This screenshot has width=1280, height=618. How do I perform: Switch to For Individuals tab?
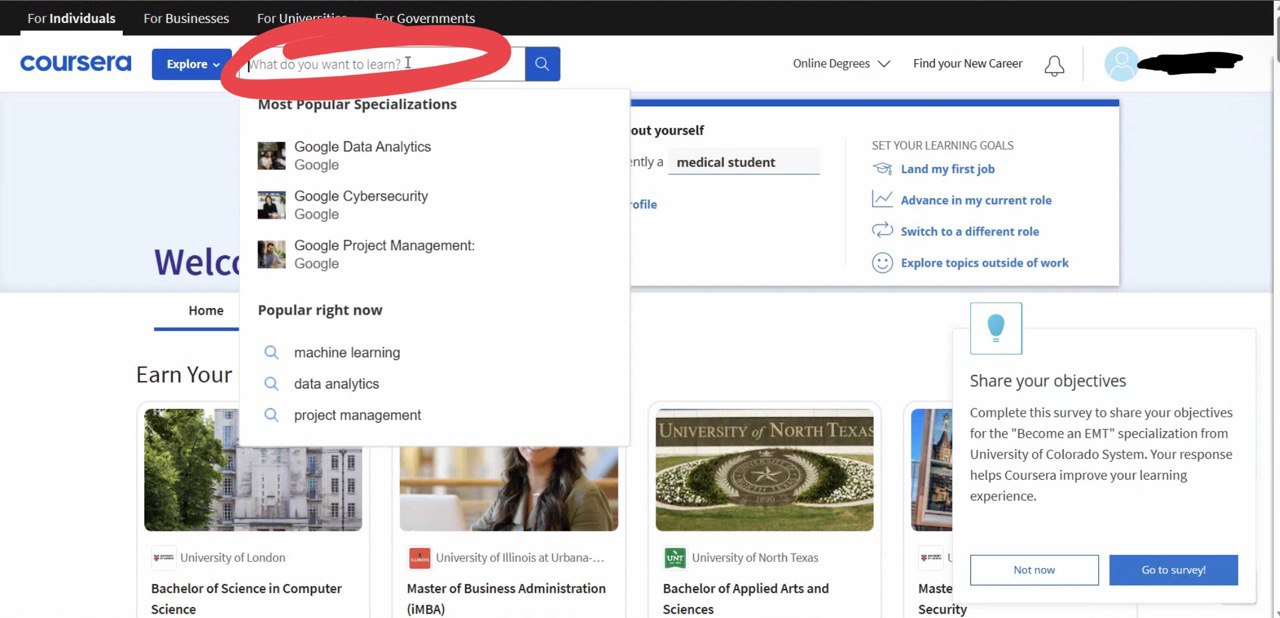[x=71, y=18]
